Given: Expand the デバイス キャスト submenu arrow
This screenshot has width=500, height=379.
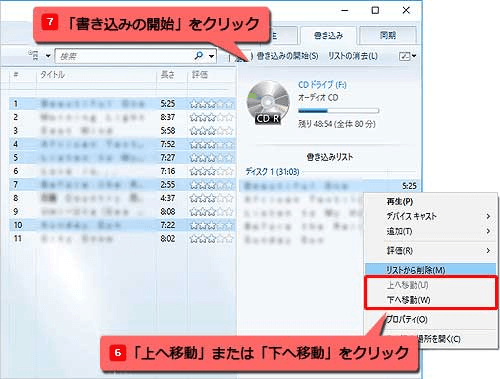Looking at the screenshot, I should [x=488, y=216].
